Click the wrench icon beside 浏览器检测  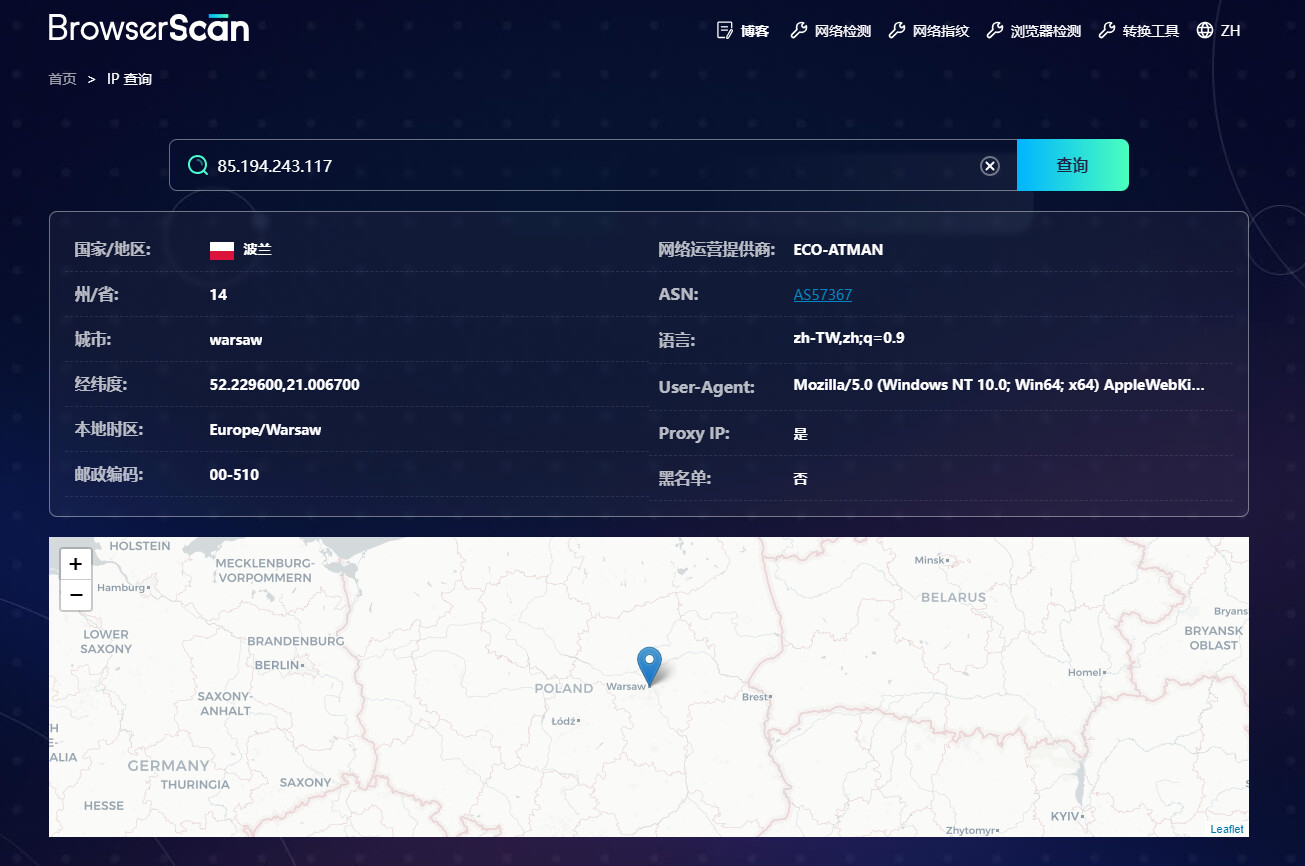coord(995,30)
